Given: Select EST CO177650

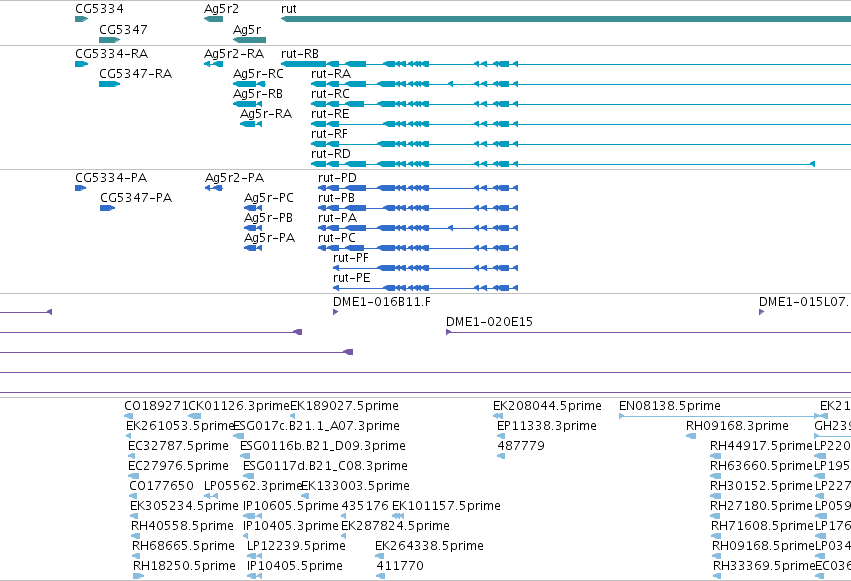Looking at the screenshot, I should 162,487.
